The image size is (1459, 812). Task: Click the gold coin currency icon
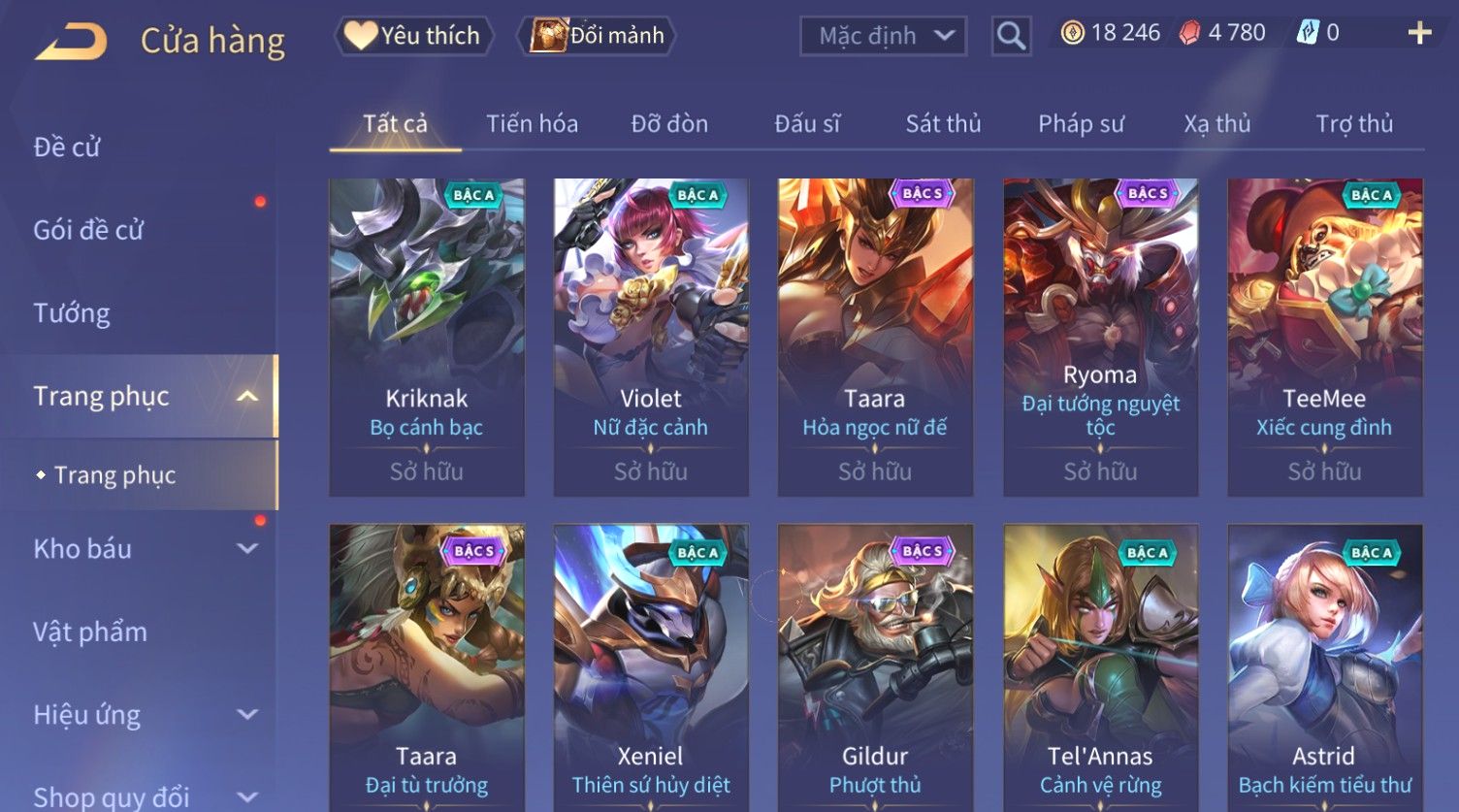pos(1072,33)
